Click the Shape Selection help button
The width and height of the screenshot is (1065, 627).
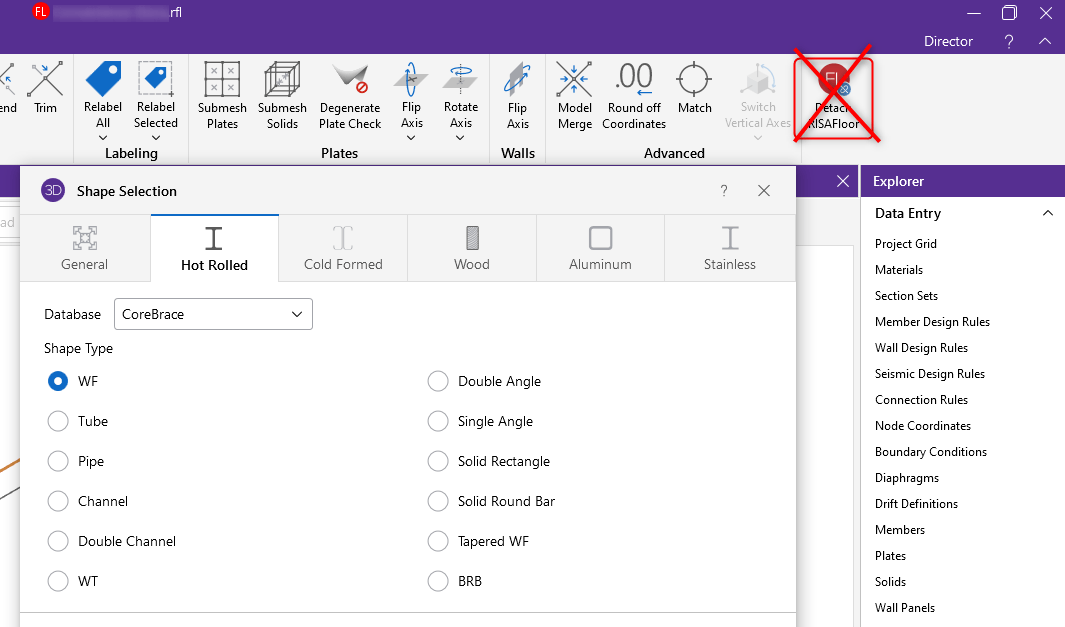pyautogui.click(x=724, y=191)
